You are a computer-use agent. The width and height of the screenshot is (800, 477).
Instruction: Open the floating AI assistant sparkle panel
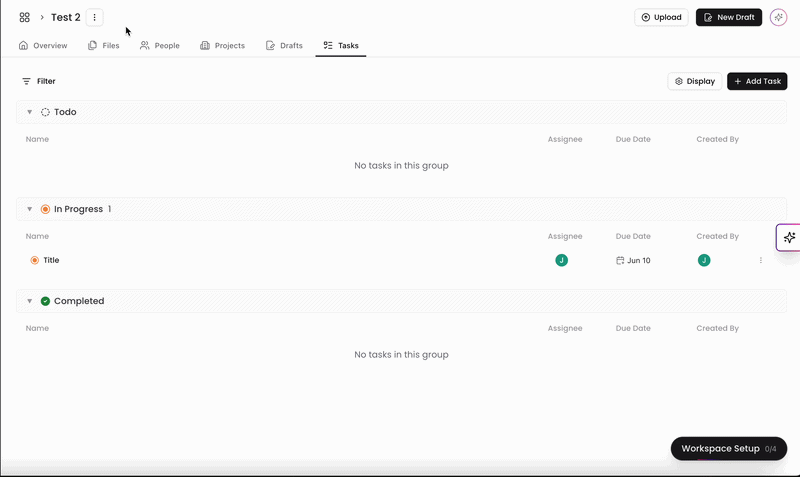click(x=789, y=238)
